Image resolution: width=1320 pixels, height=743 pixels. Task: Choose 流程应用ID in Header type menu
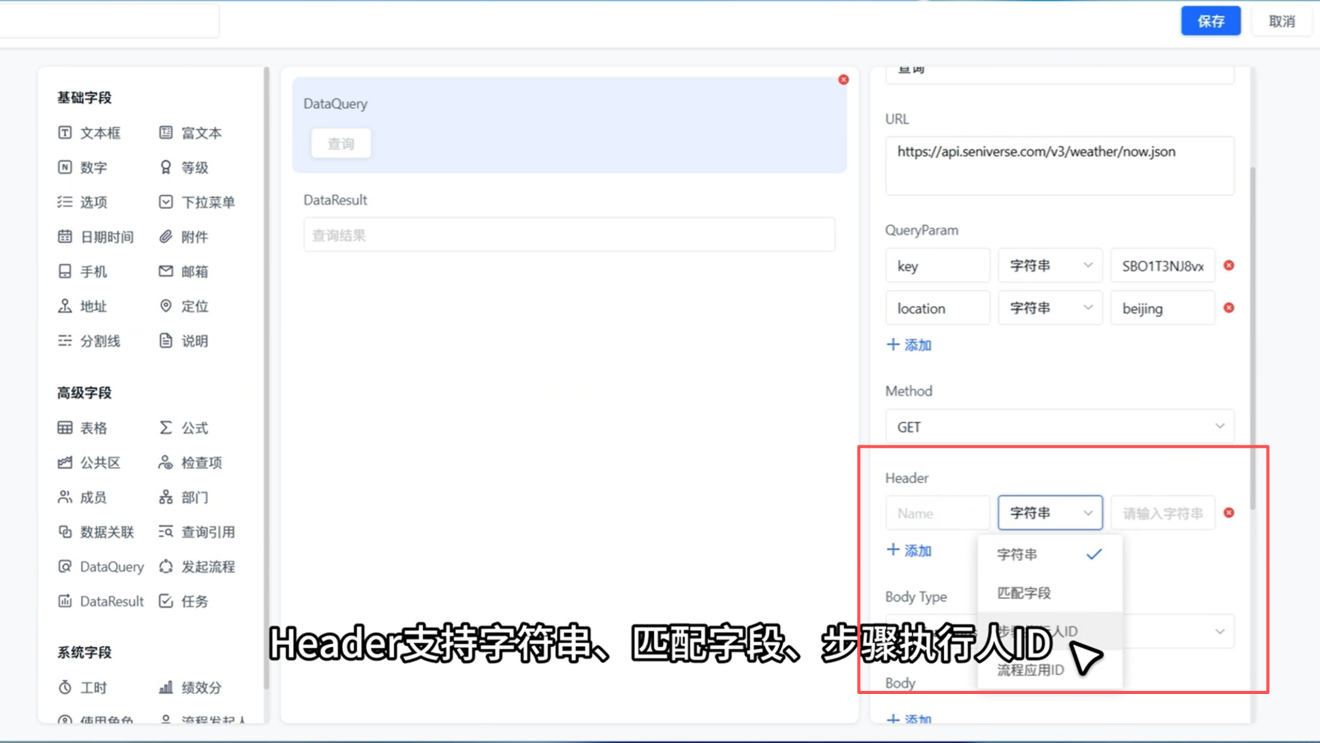[1049, 670]
